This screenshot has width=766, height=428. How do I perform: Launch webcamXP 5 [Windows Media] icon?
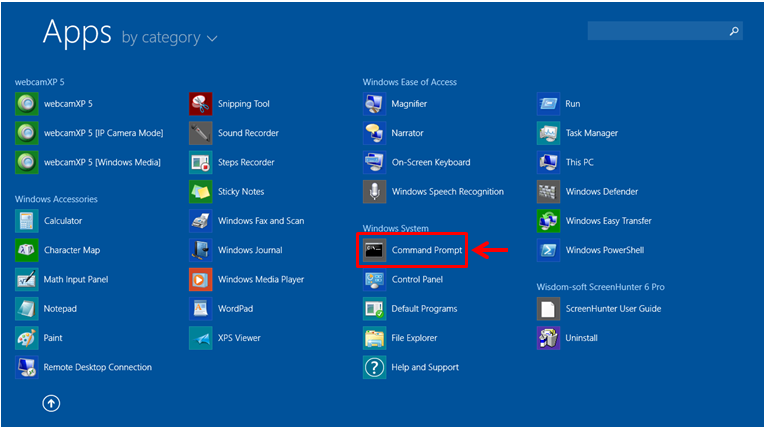(x=27, y=162)
